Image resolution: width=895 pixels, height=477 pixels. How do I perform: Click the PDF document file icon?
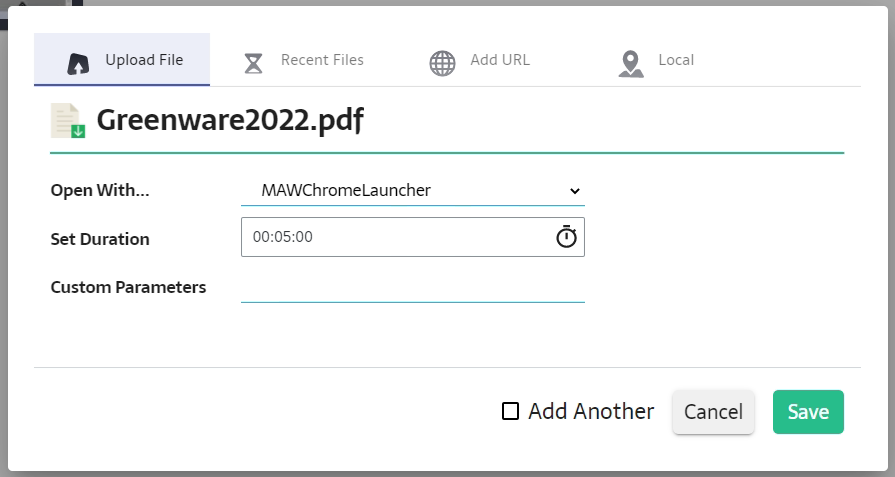point(68,121)
